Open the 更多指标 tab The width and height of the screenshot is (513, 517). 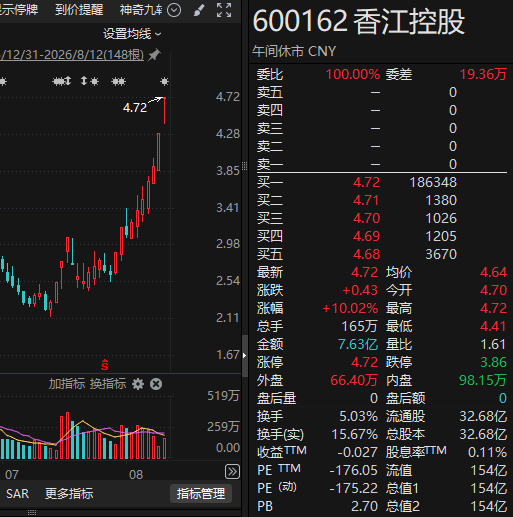click(x=69, y=494)
